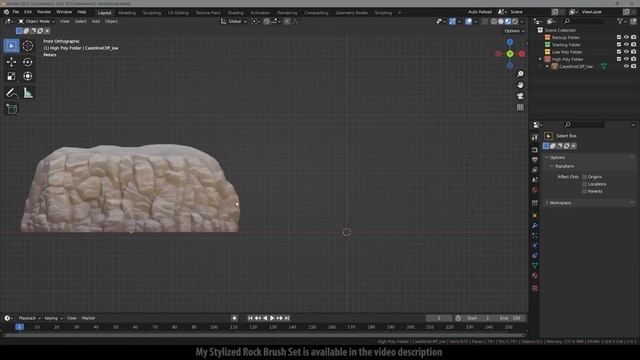Toggle Starting Folder exclude checkbox
640x360 pixels.
coord(619,44)
